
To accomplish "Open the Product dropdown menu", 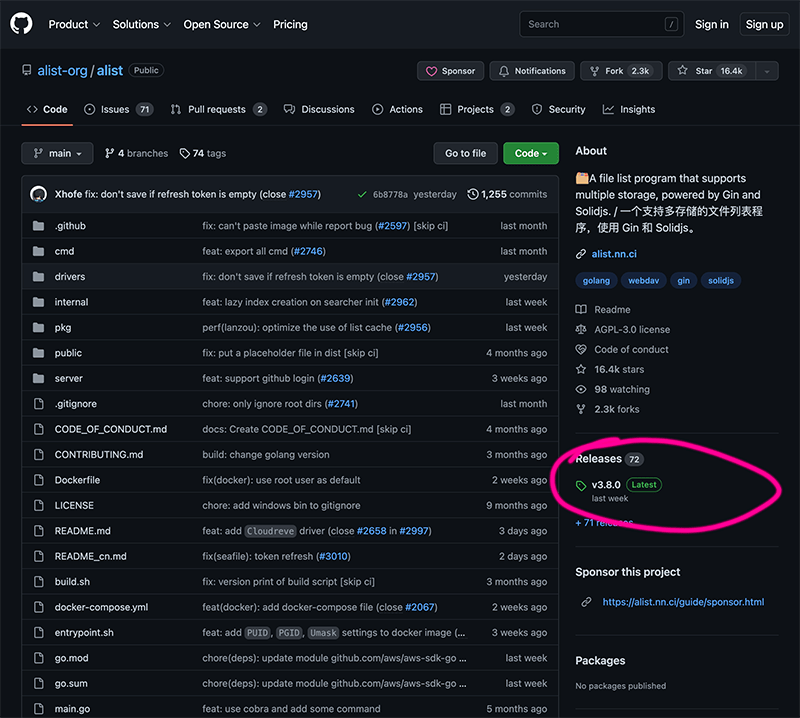I will [74, 24].
